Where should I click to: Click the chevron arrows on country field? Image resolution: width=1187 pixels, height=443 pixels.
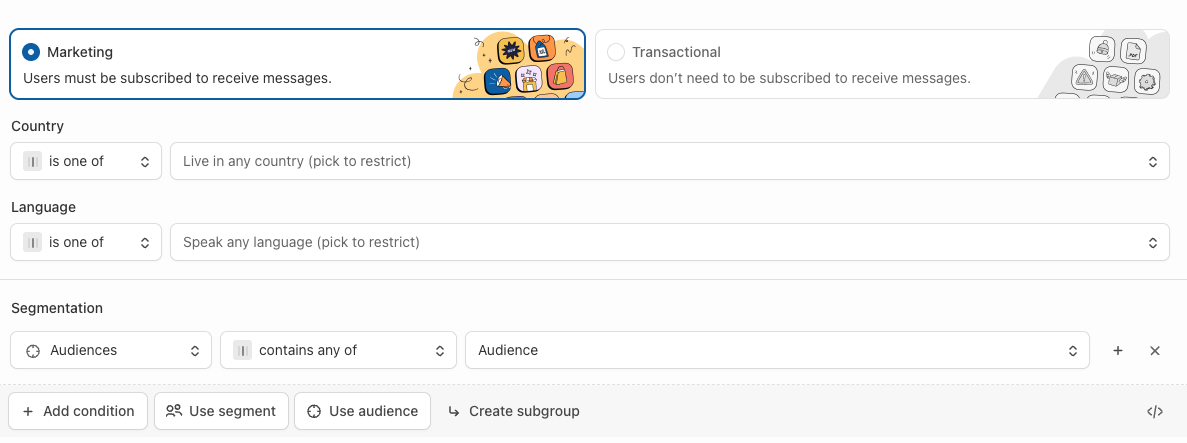[x=1152, y=161]
